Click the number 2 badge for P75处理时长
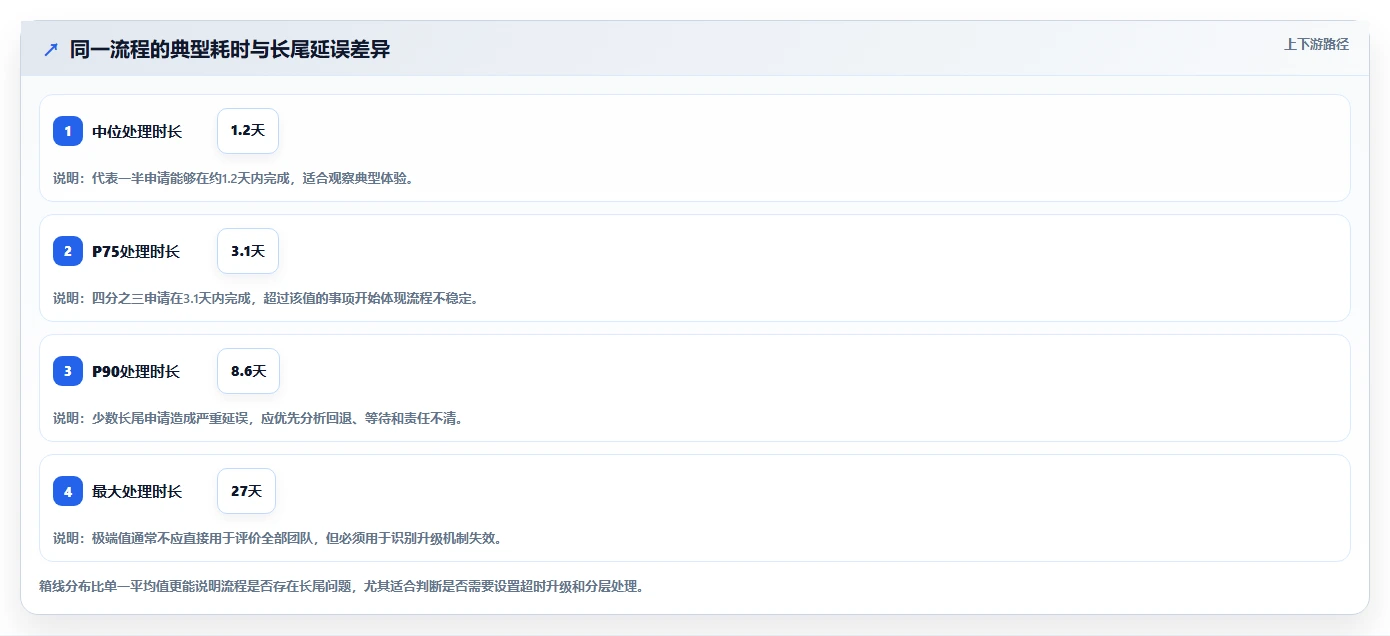 coord(68,251)
